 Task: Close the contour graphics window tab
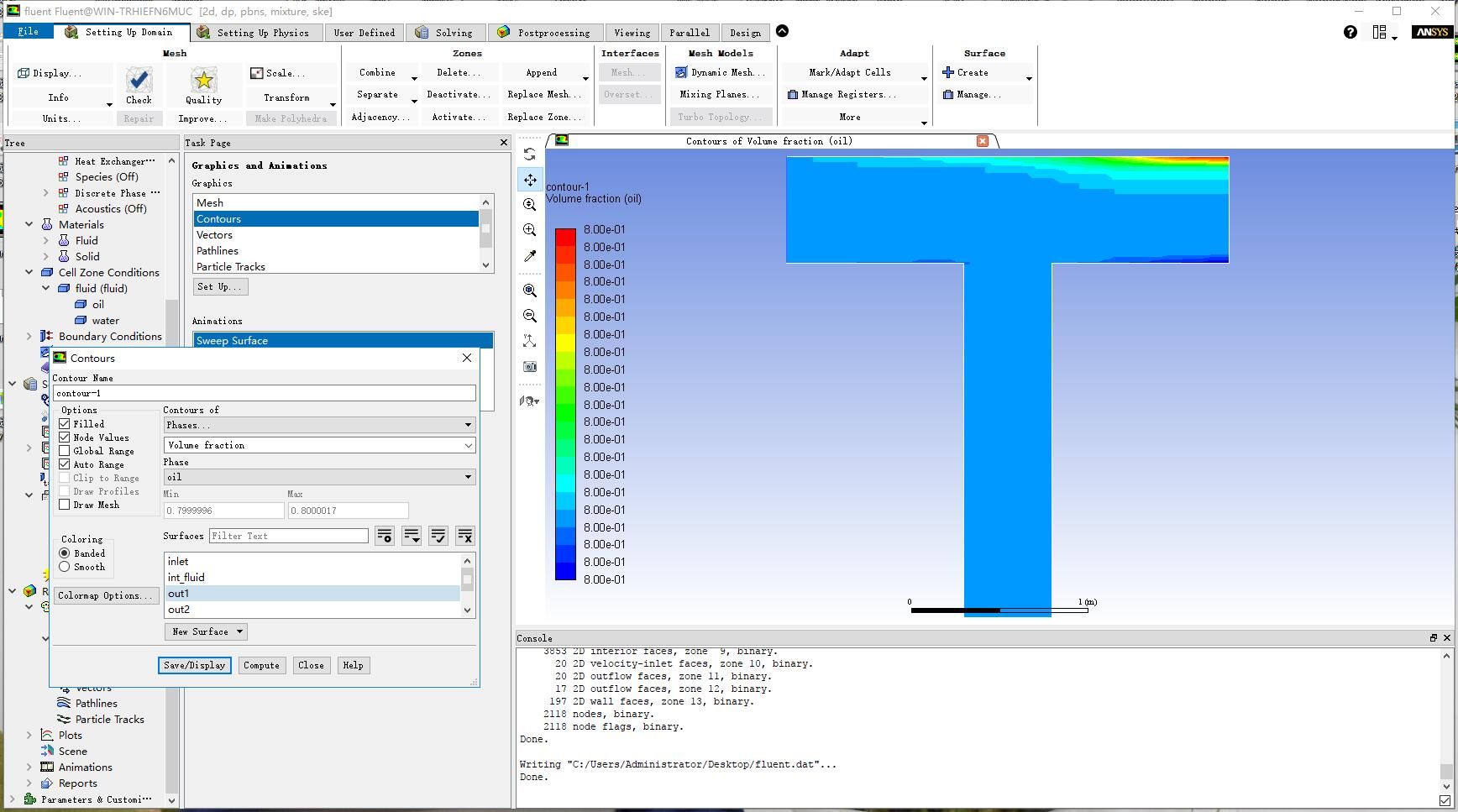coord(982,141)
